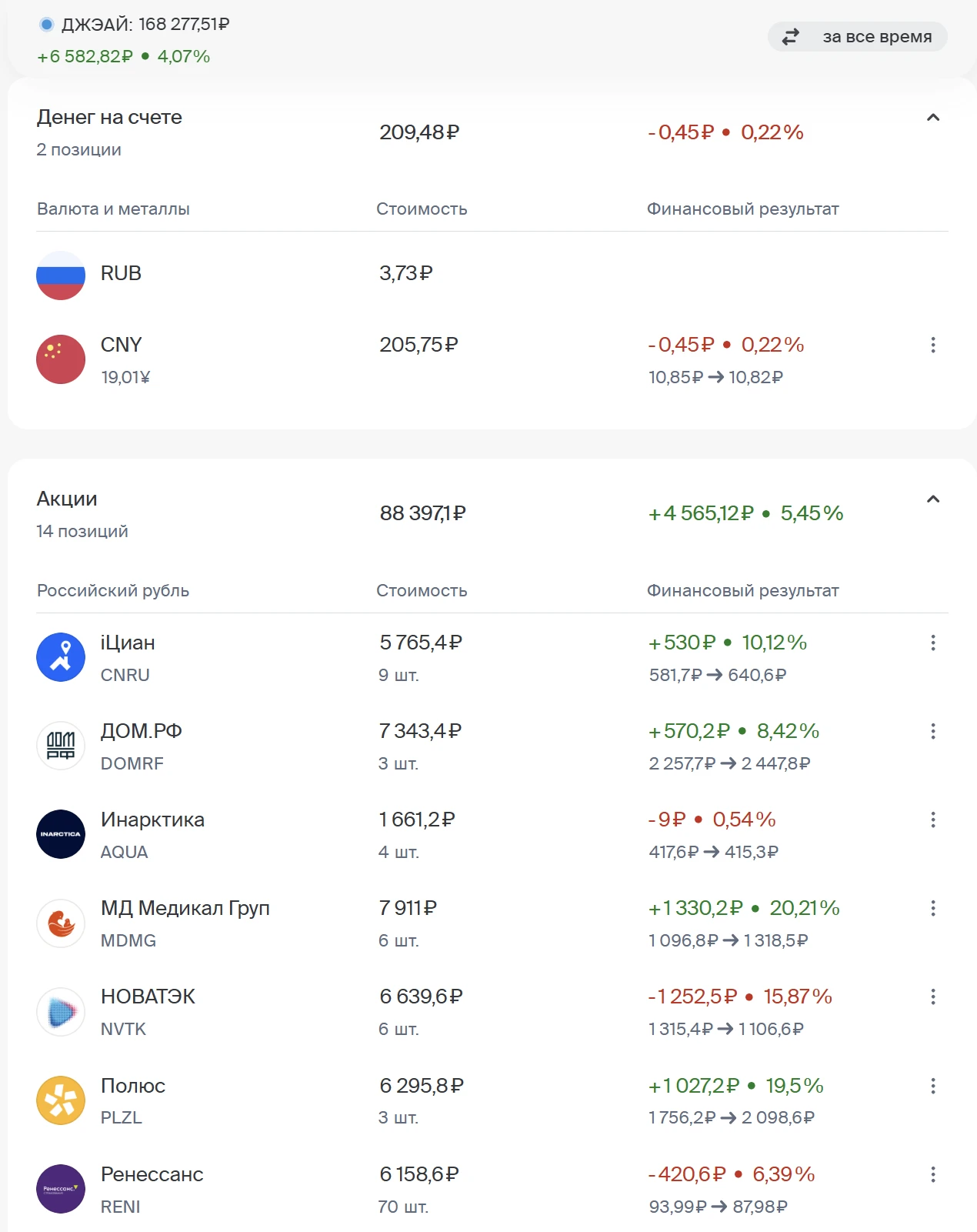Click the blue dot next to ДЖЭАЙ
The width and height of the screenshot is (977, 1232).
click(47, 25)
